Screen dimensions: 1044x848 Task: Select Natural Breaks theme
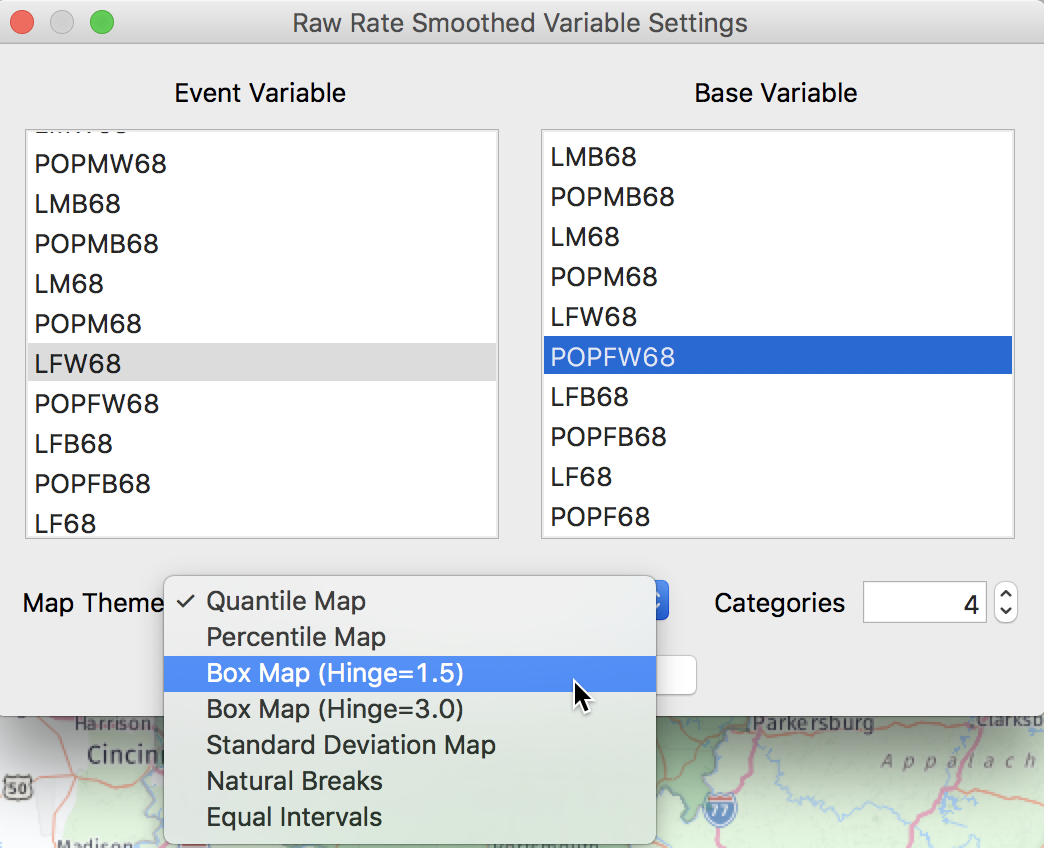409,781
